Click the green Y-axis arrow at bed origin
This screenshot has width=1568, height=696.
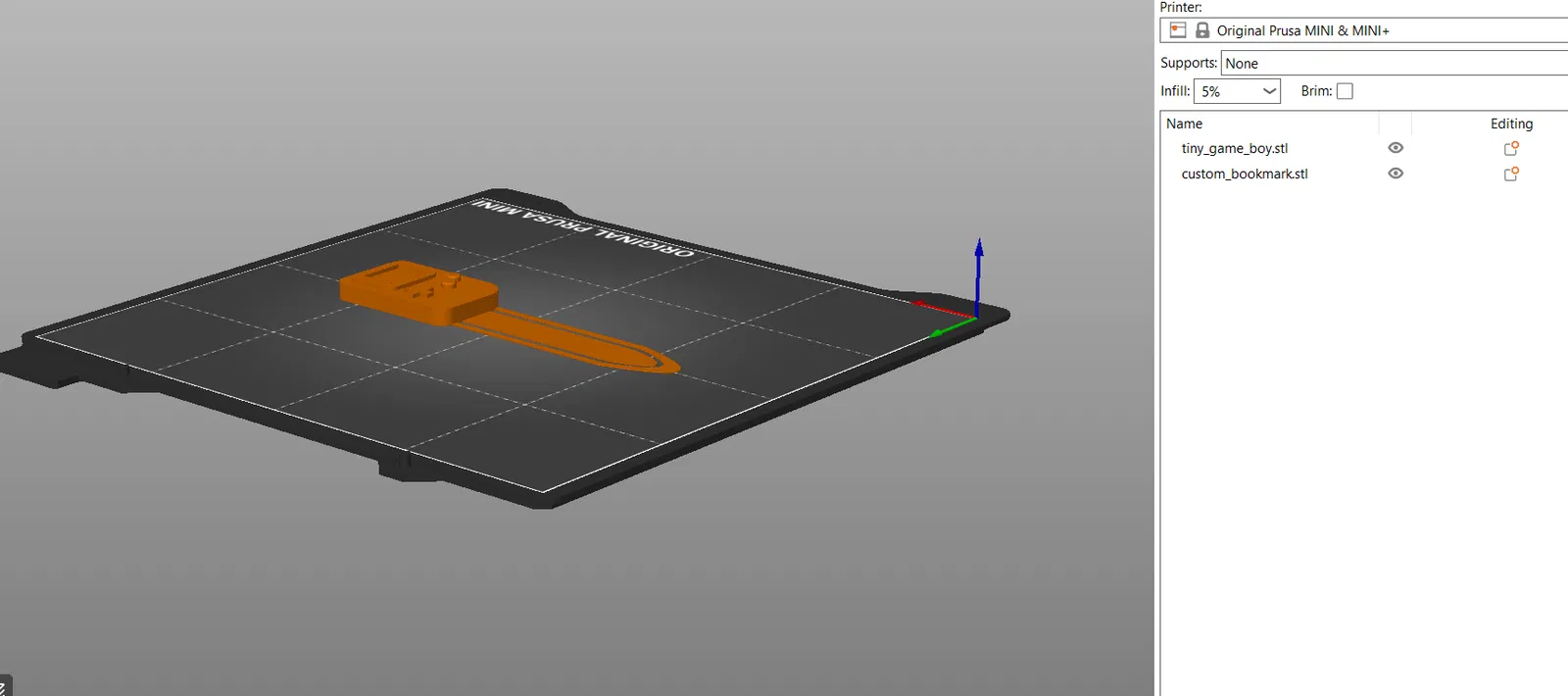click(951, 327)
